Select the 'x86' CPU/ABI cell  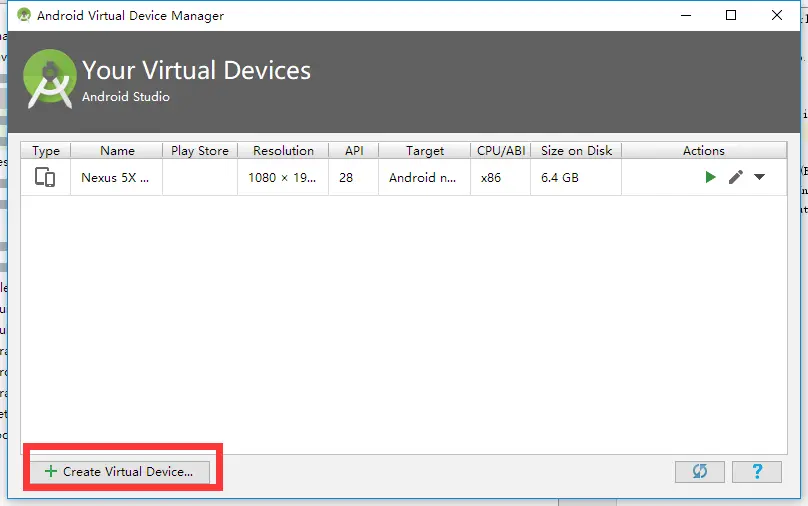pos(500,177)
